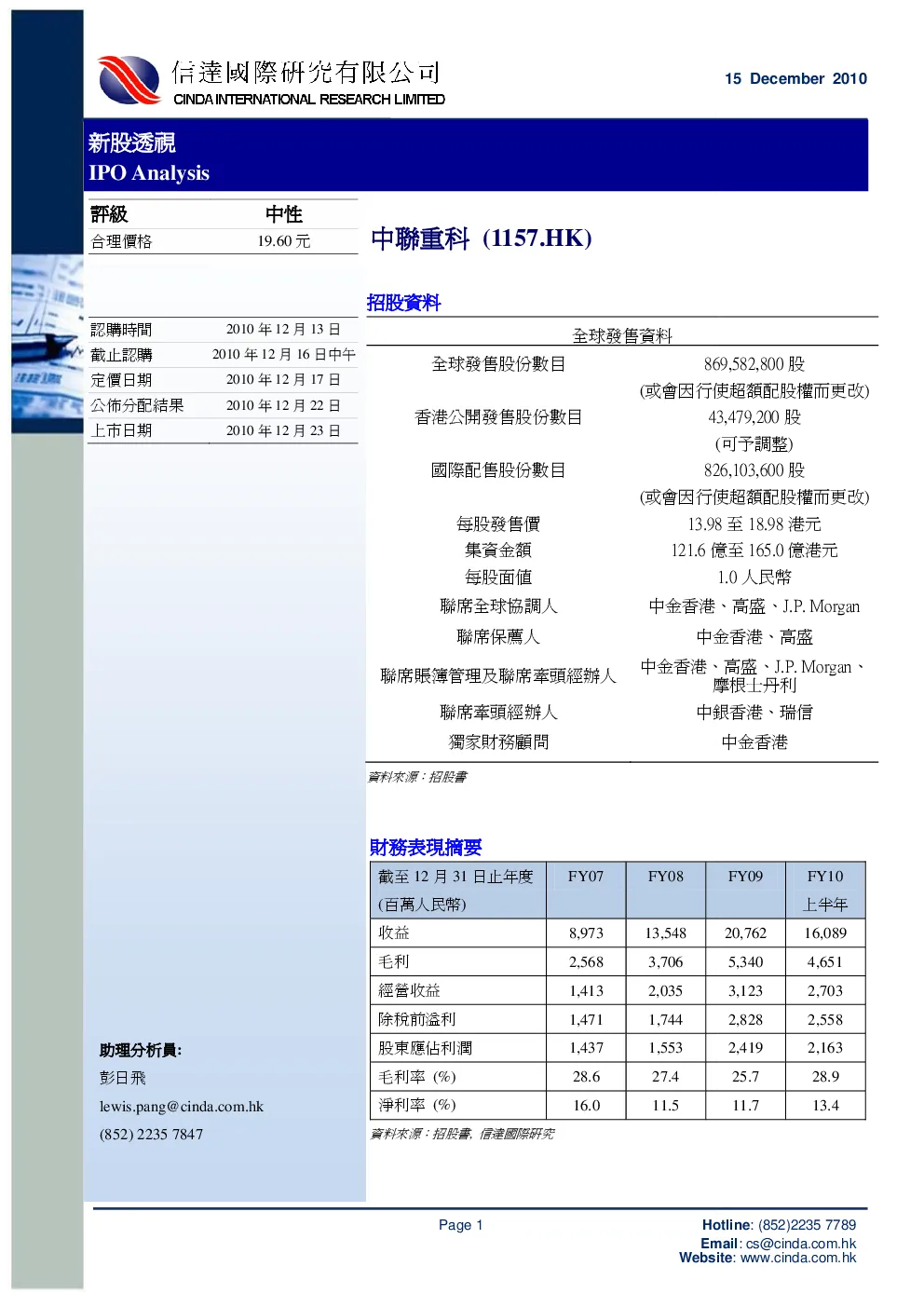Click the Hotline number (852)2235 7789
The height and width of the screenshot is (1307, 924).
pyautogui.click(x=807, y=1225)
